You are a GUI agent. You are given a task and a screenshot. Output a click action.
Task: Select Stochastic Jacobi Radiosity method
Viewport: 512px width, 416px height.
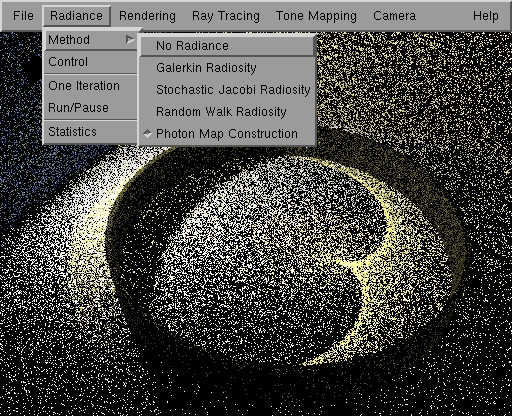click(227, 90)
